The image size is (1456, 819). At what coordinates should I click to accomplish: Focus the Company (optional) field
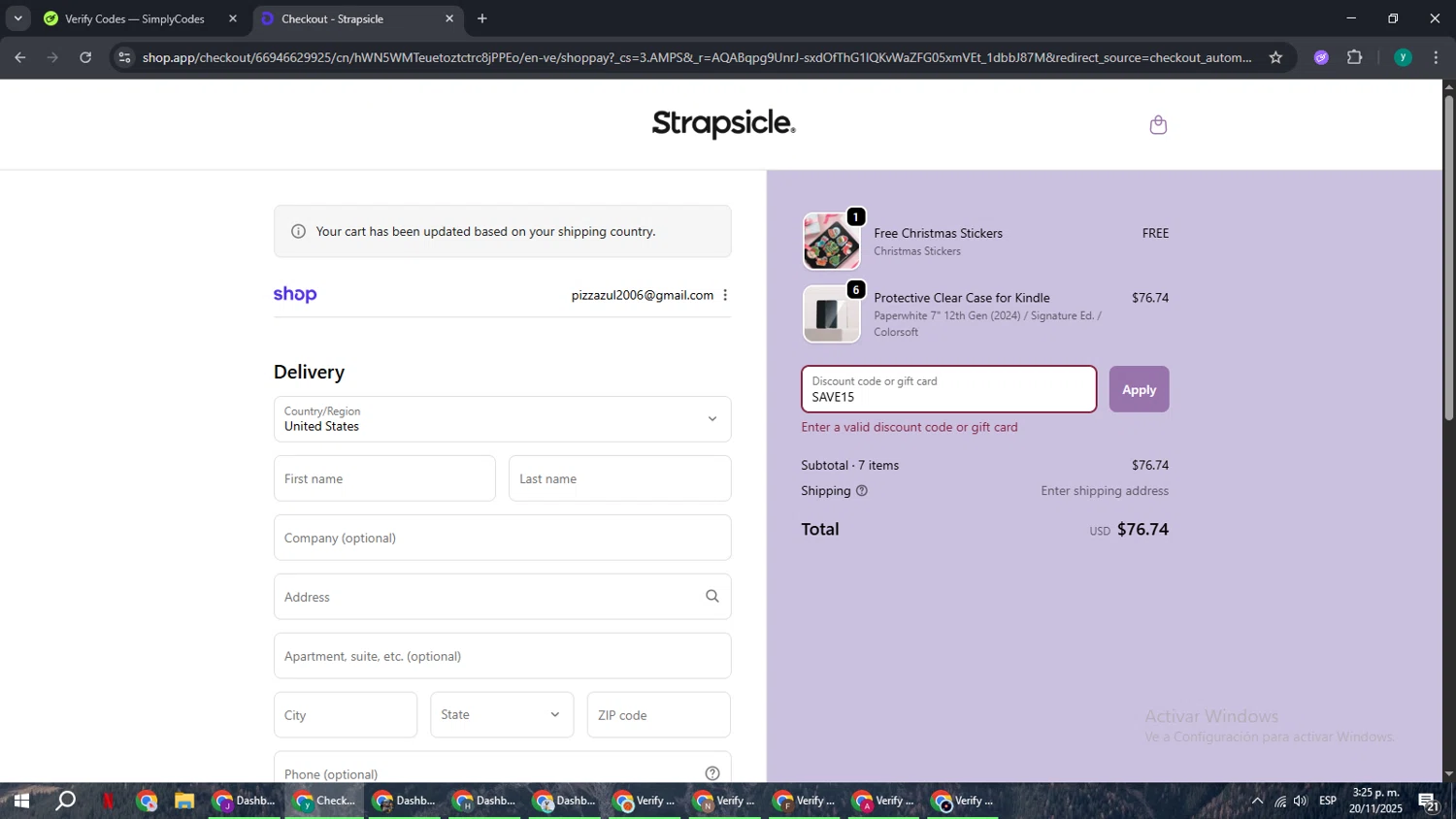tap(502, 538)
